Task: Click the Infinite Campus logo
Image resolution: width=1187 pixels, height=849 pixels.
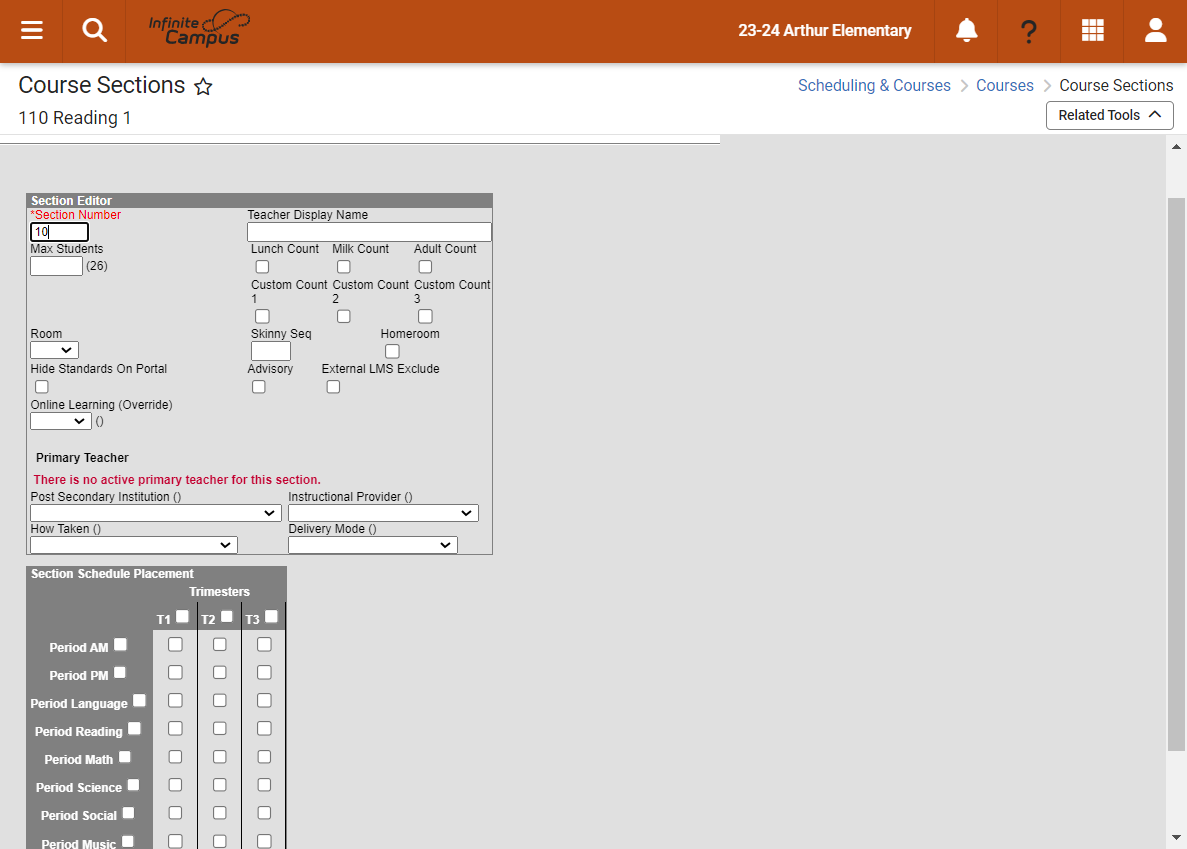Action: [x=199, y=30]
